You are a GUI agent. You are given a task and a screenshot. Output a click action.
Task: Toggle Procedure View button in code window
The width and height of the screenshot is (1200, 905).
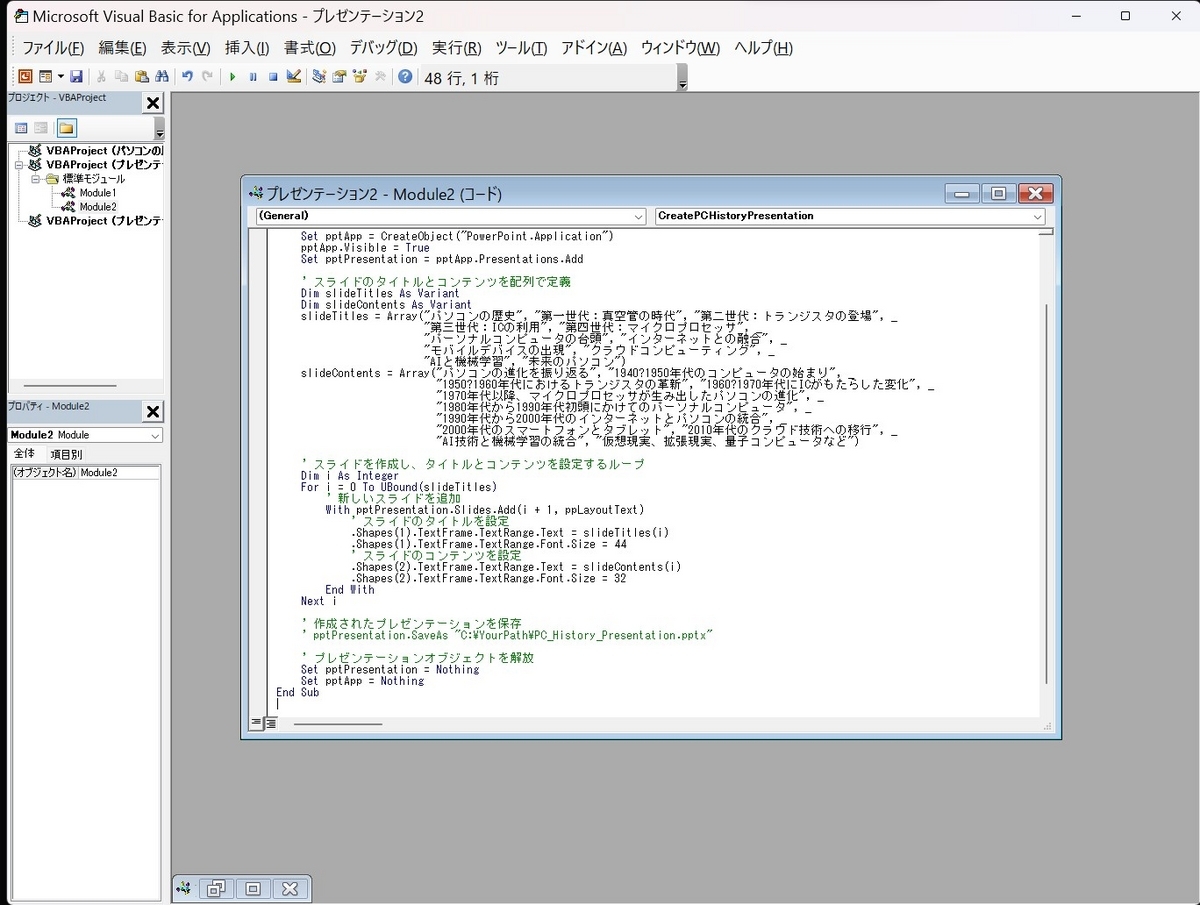click(x=256, y=723)
